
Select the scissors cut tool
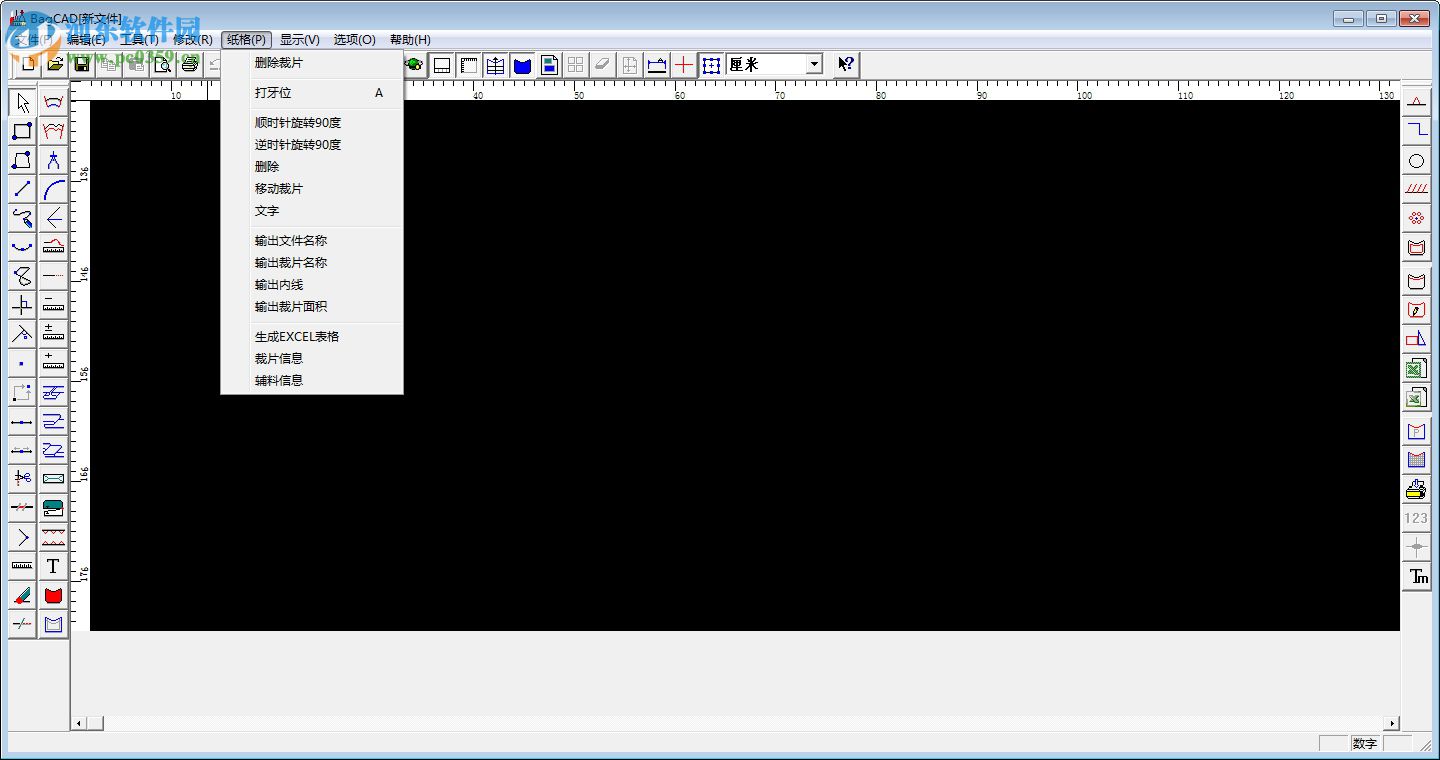(22, 479)
